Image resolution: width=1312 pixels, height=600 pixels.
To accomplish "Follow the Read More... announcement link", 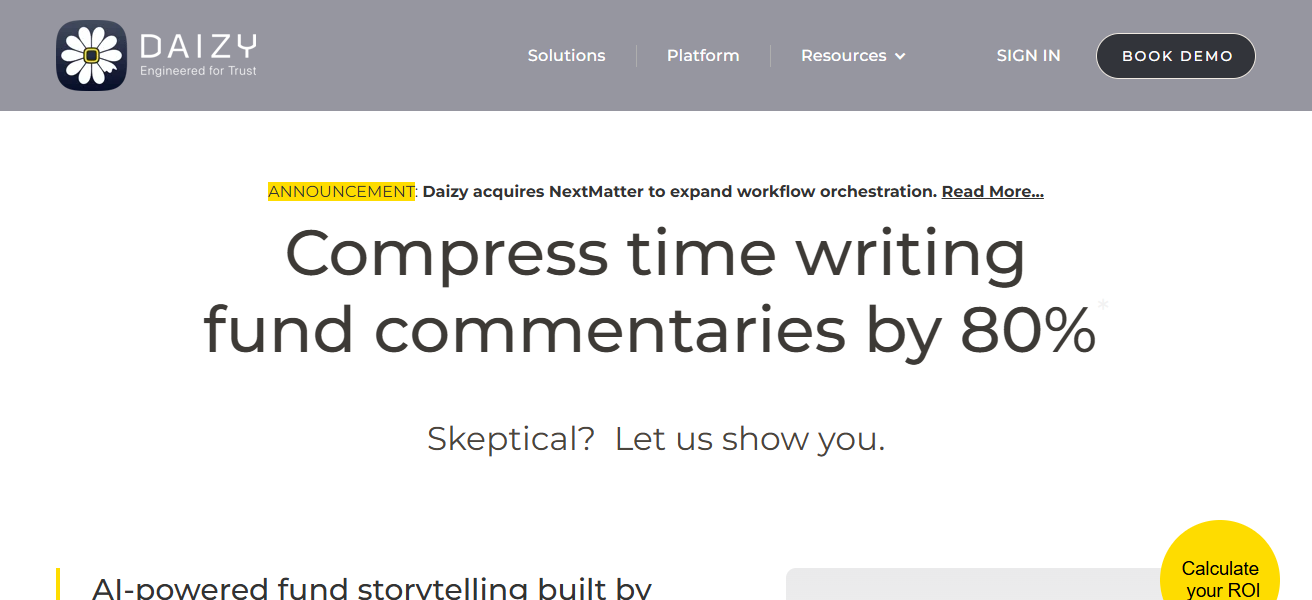I will point(992,192).
